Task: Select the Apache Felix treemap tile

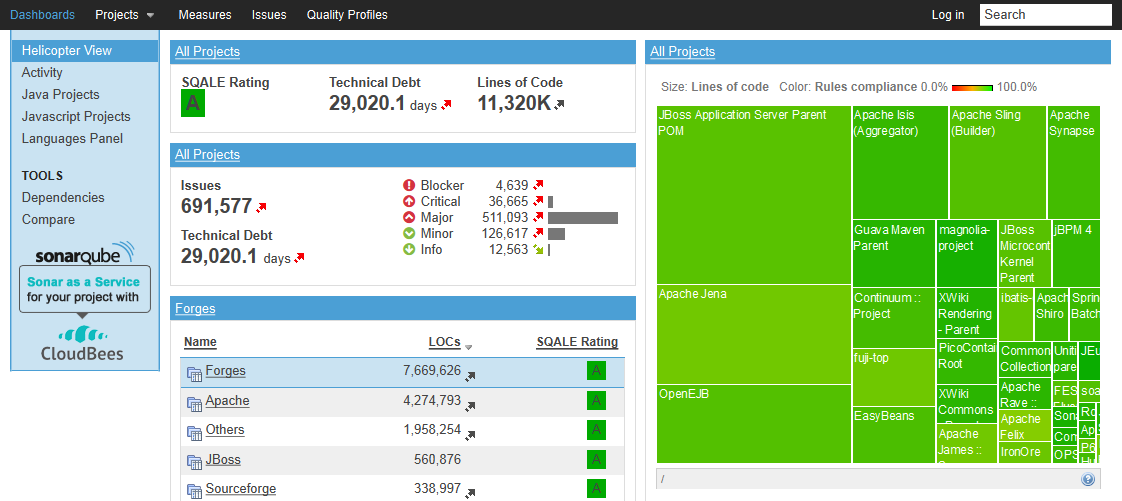Action: [1025, 426]
